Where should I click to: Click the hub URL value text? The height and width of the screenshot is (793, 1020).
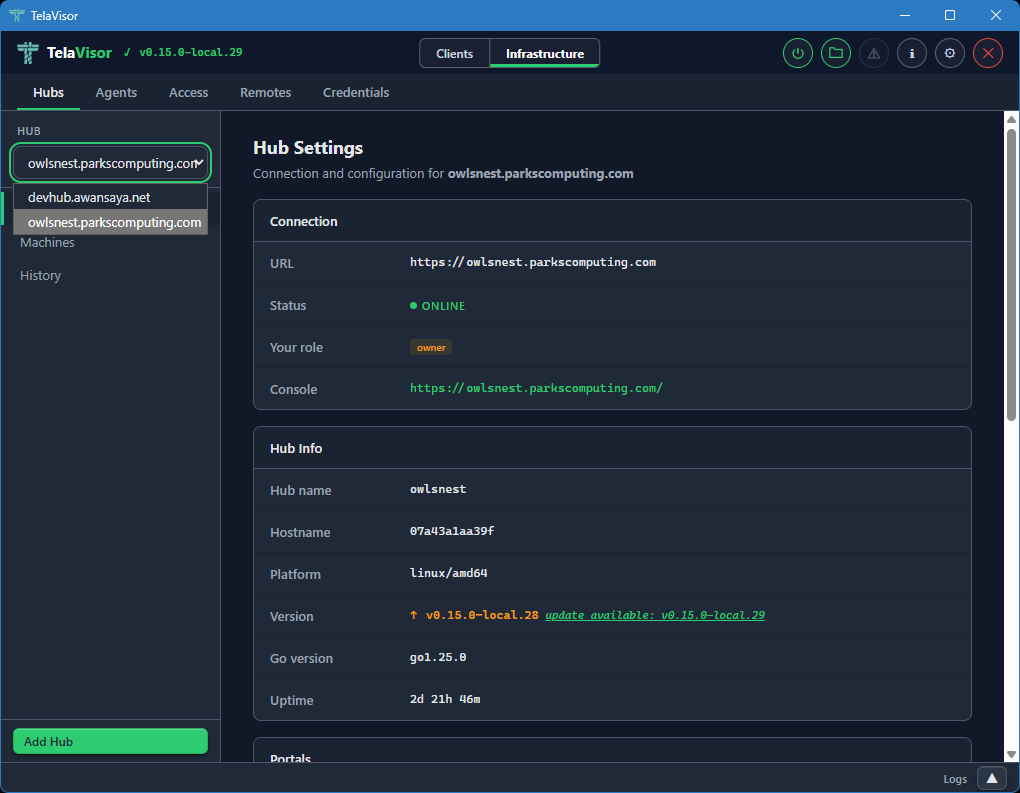533,262
